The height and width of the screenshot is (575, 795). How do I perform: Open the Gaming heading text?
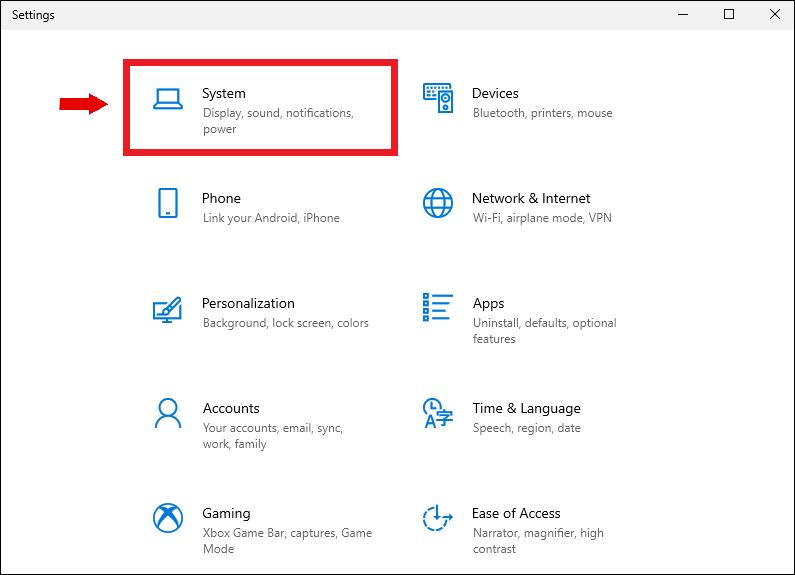[x=226, y=513]
